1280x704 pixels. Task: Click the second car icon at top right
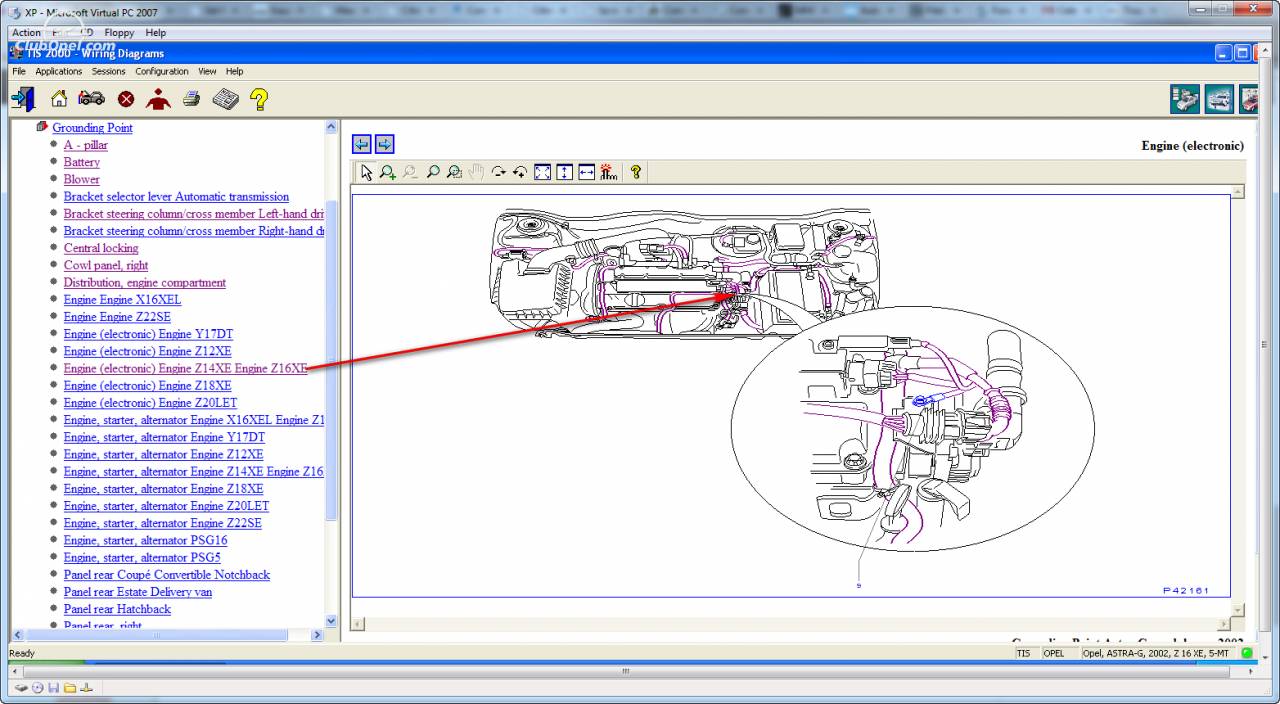point(1219,99)
